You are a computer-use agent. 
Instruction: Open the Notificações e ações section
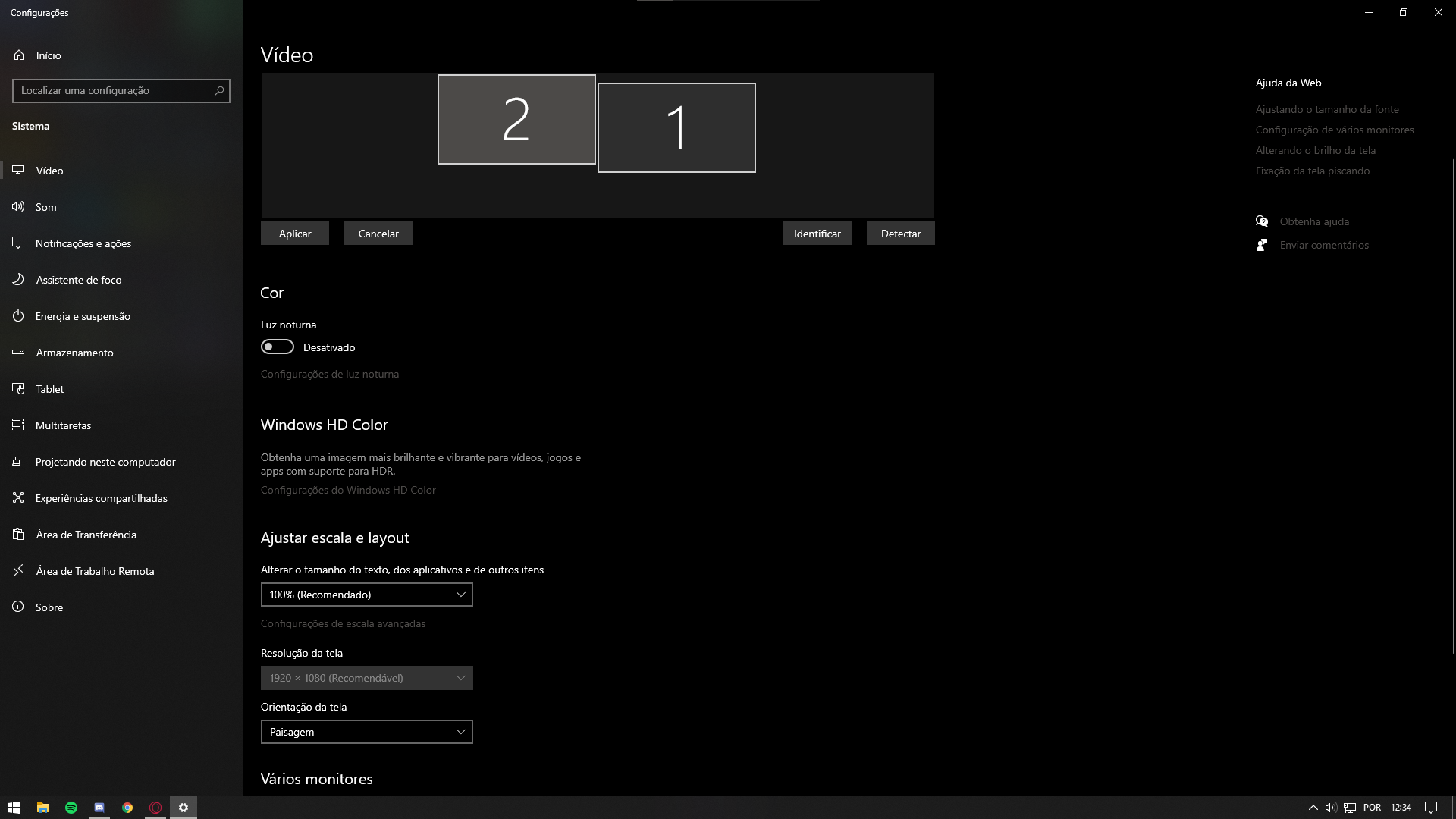[83, 243]
